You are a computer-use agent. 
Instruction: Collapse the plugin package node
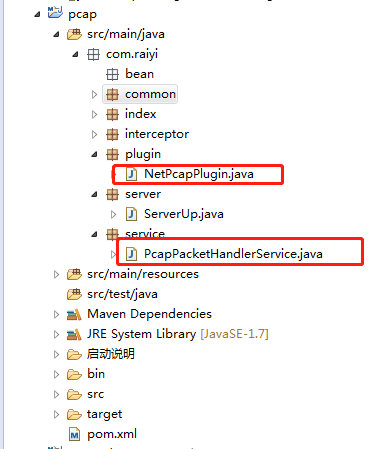tap(95, 154)
